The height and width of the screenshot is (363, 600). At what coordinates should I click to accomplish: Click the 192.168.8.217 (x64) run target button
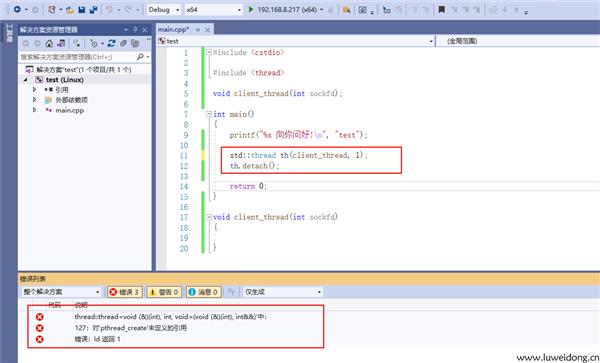click(283, 10)
